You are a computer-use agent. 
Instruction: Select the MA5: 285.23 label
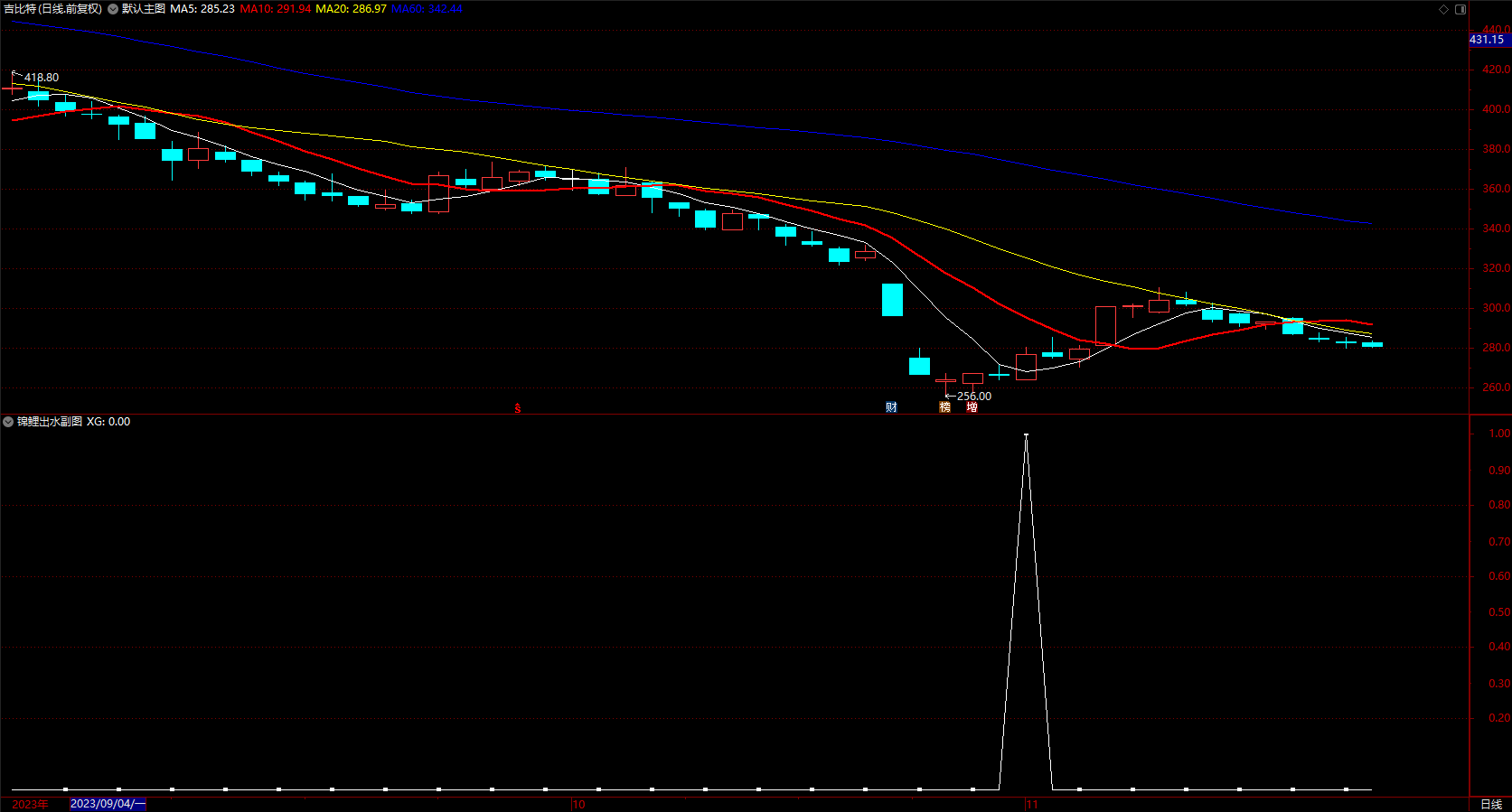pos(202,9)
